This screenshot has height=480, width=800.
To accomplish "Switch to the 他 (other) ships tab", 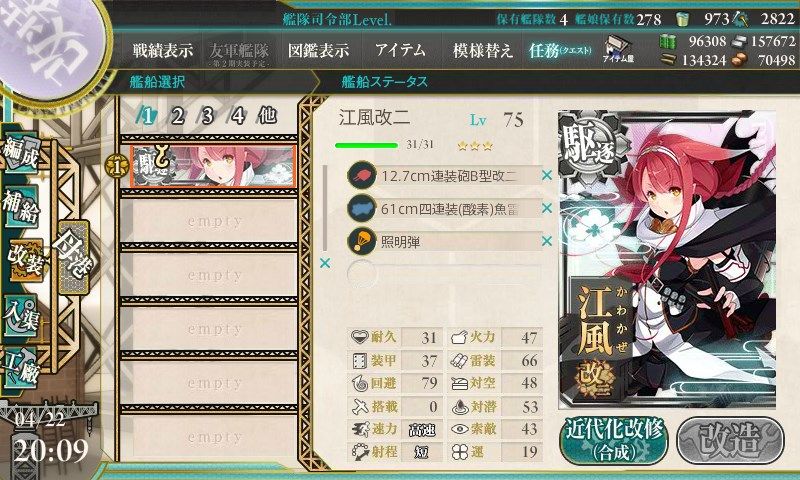I will (267, 116).
